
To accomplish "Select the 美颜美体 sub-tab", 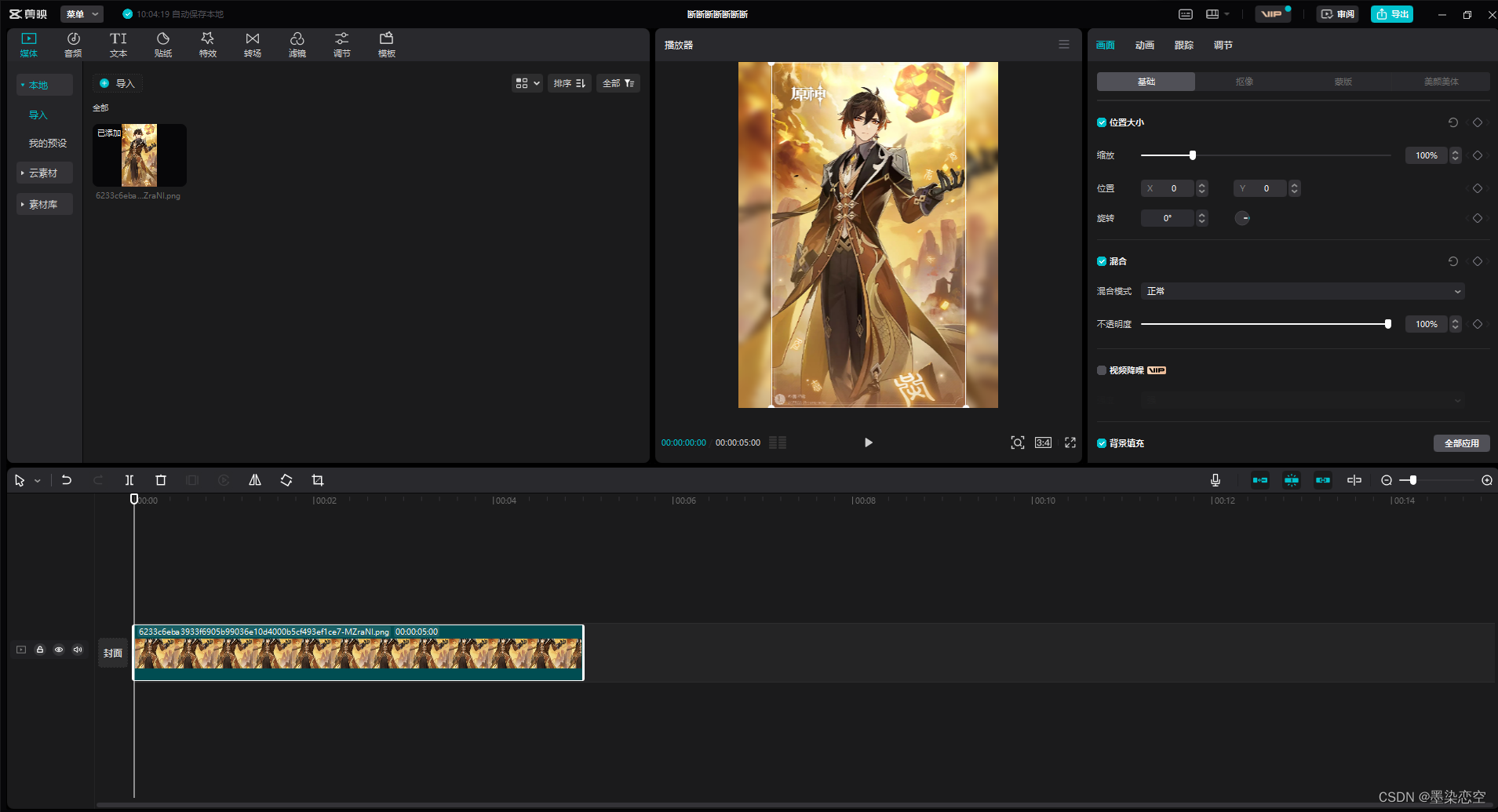I will [x=1442, y=82].
